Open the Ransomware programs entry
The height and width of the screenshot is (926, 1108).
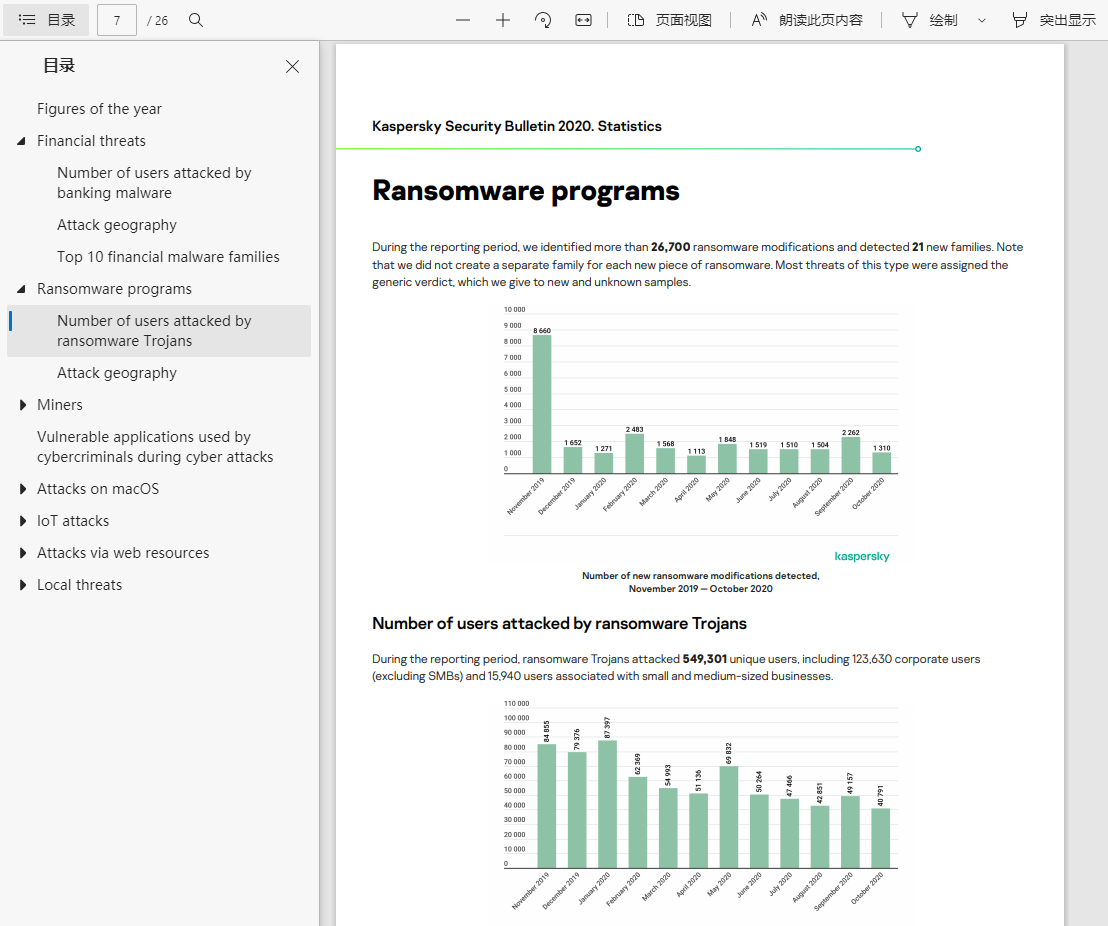114,288
